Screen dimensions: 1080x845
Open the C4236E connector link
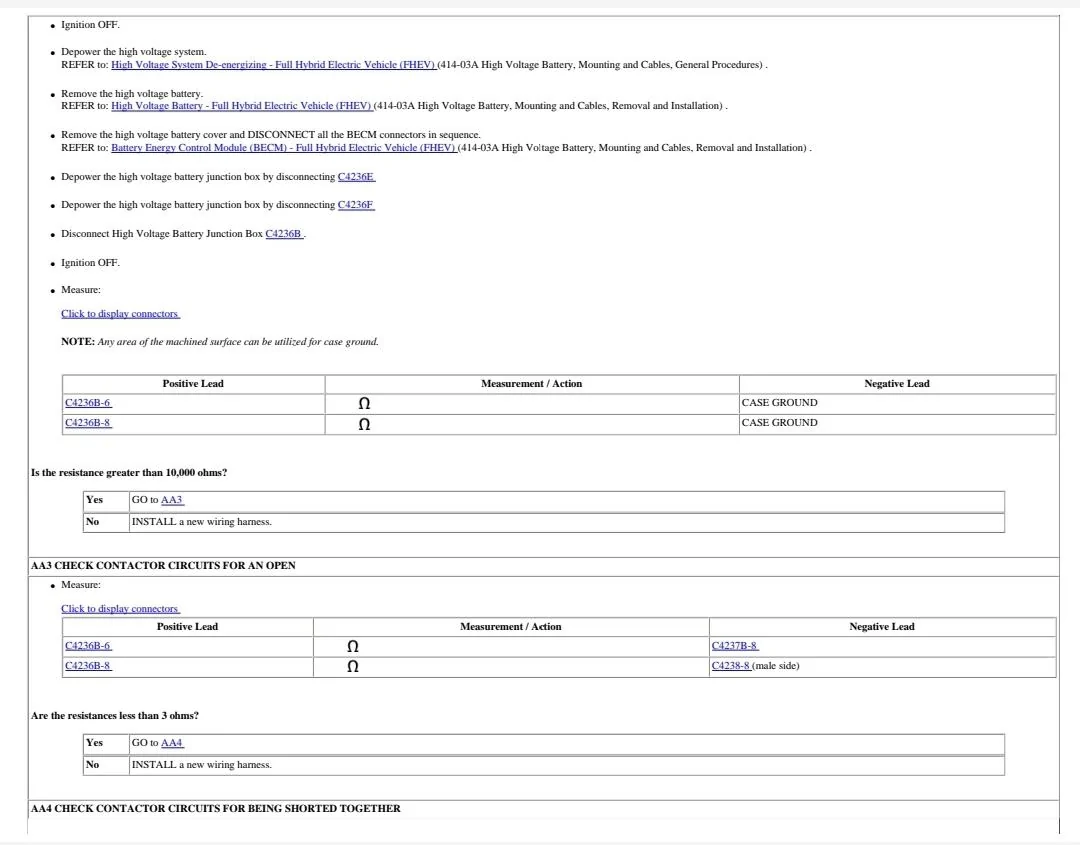coord(356,177)
